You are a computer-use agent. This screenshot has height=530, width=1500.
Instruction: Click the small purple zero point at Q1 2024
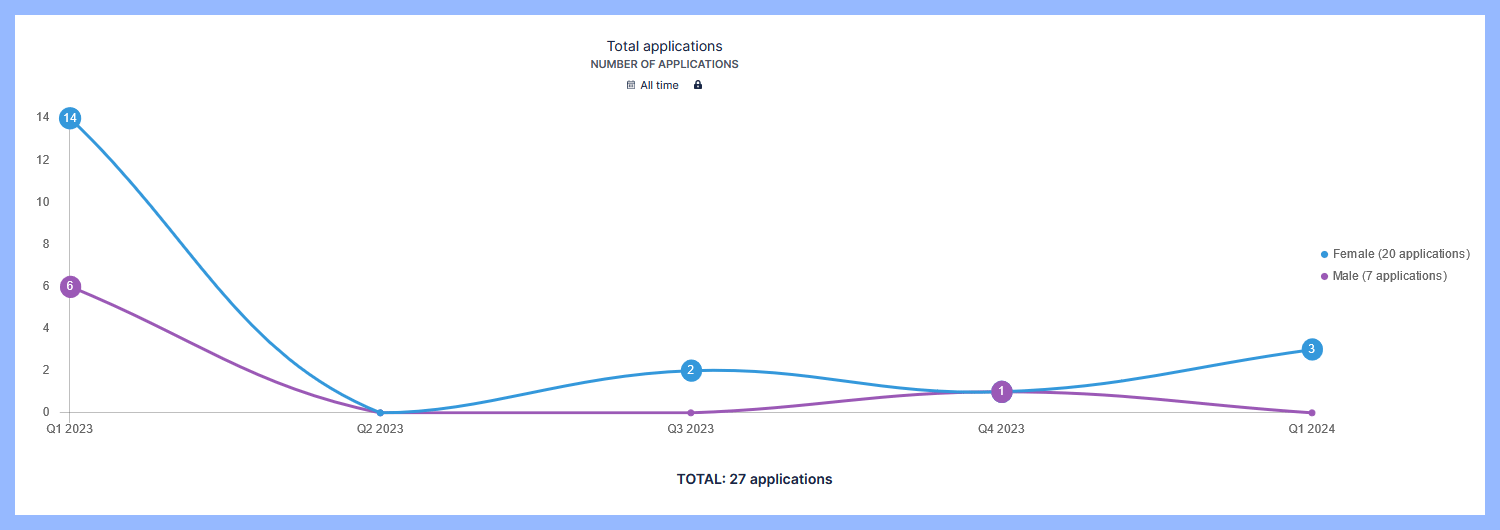click(1312, 413)
